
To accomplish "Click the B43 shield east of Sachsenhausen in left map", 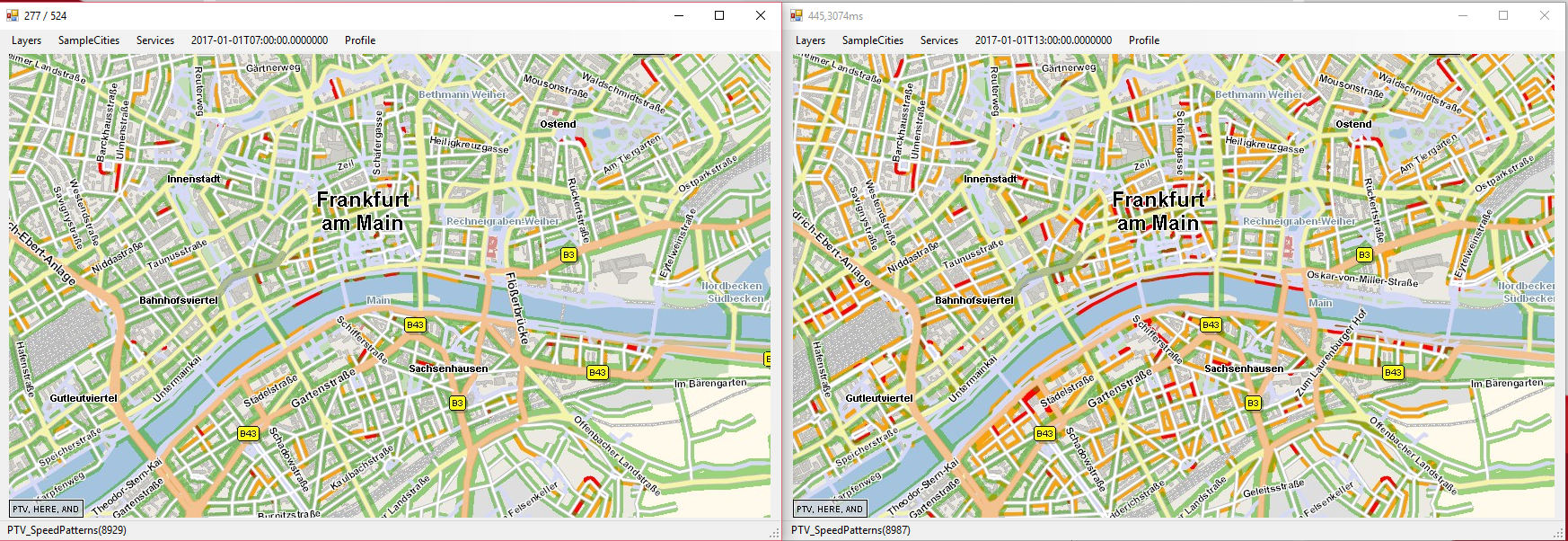I will (597, 372).
